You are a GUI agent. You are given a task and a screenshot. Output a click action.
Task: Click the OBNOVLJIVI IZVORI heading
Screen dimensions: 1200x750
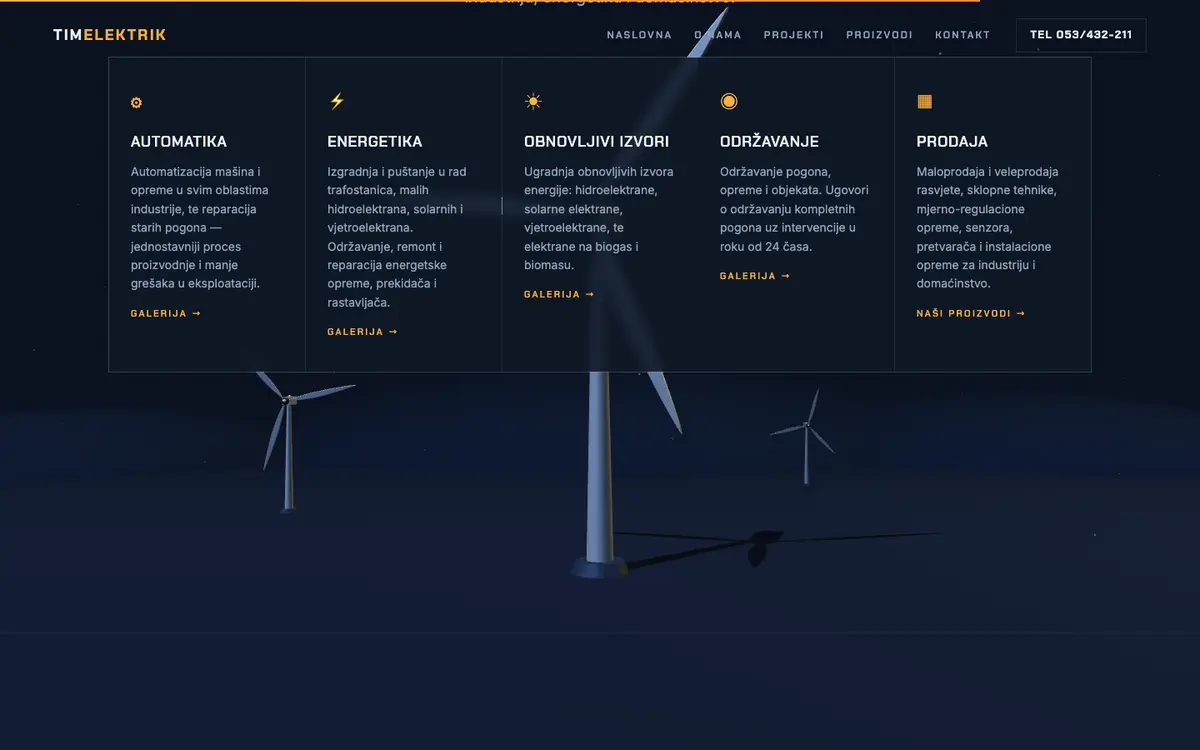point(597,142)
